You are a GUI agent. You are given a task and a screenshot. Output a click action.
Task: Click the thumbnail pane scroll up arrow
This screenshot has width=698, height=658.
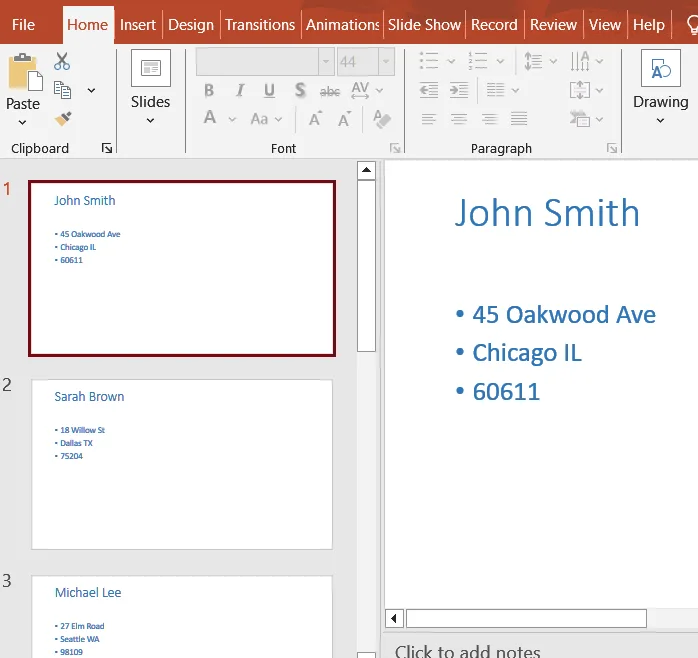366,170
